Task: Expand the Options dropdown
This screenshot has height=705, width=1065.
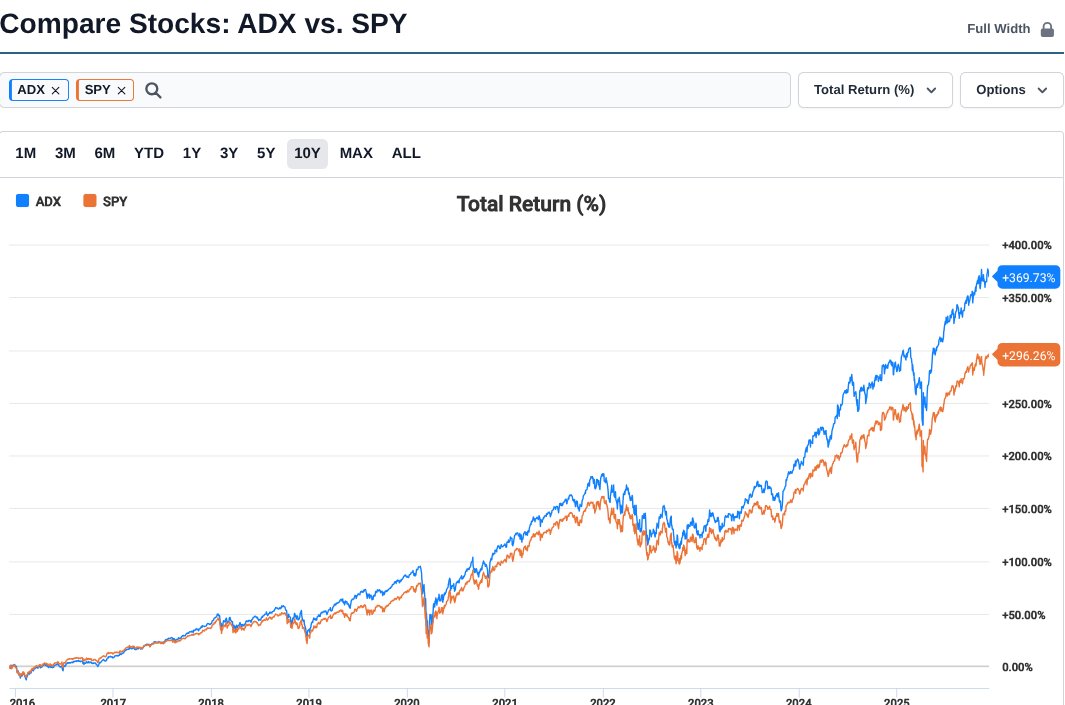Action: coord(1011,90)
